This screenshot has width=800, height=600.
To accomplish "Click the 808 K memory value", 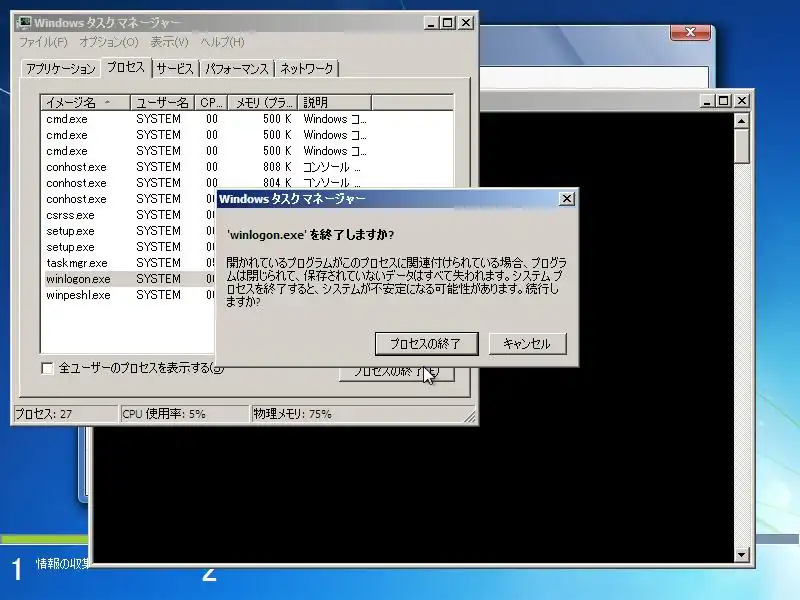I will (x=277, y=167).
